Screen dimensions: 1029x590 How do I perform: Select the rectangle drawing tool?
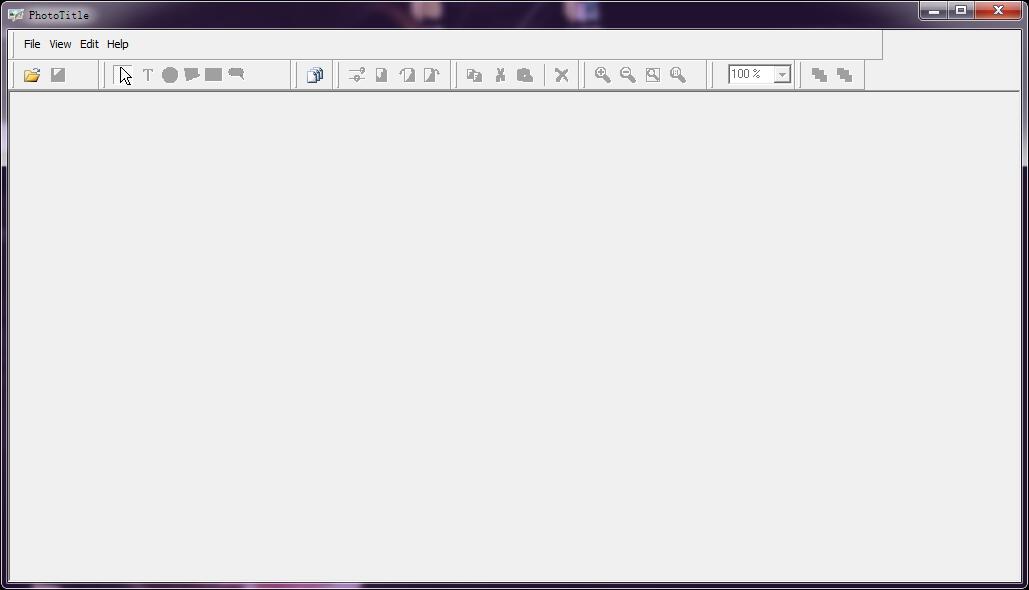(x=212, y=74)
